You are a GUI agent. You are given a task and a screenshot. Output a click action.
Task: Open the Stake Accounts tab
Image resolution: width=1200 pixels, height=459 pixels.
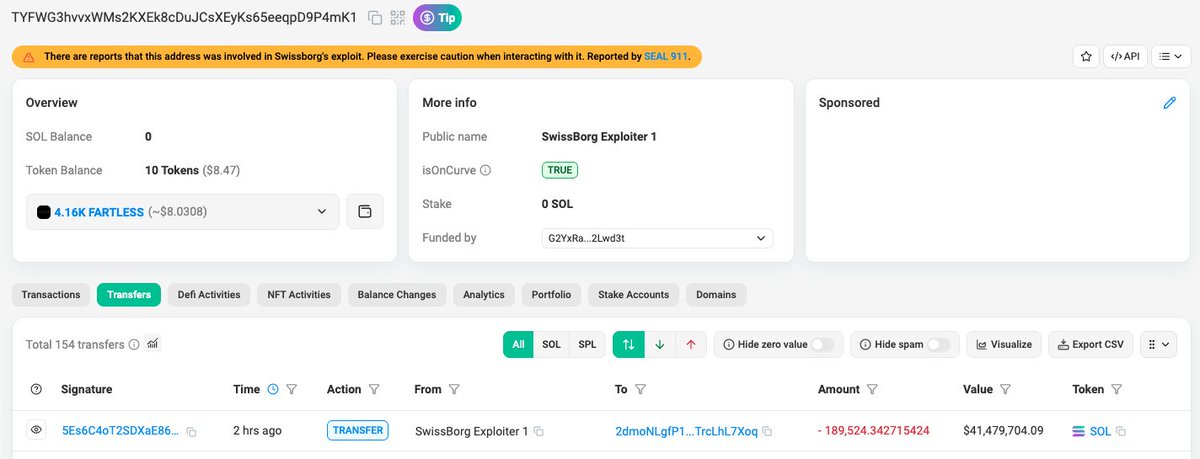[x=633, y=295]
